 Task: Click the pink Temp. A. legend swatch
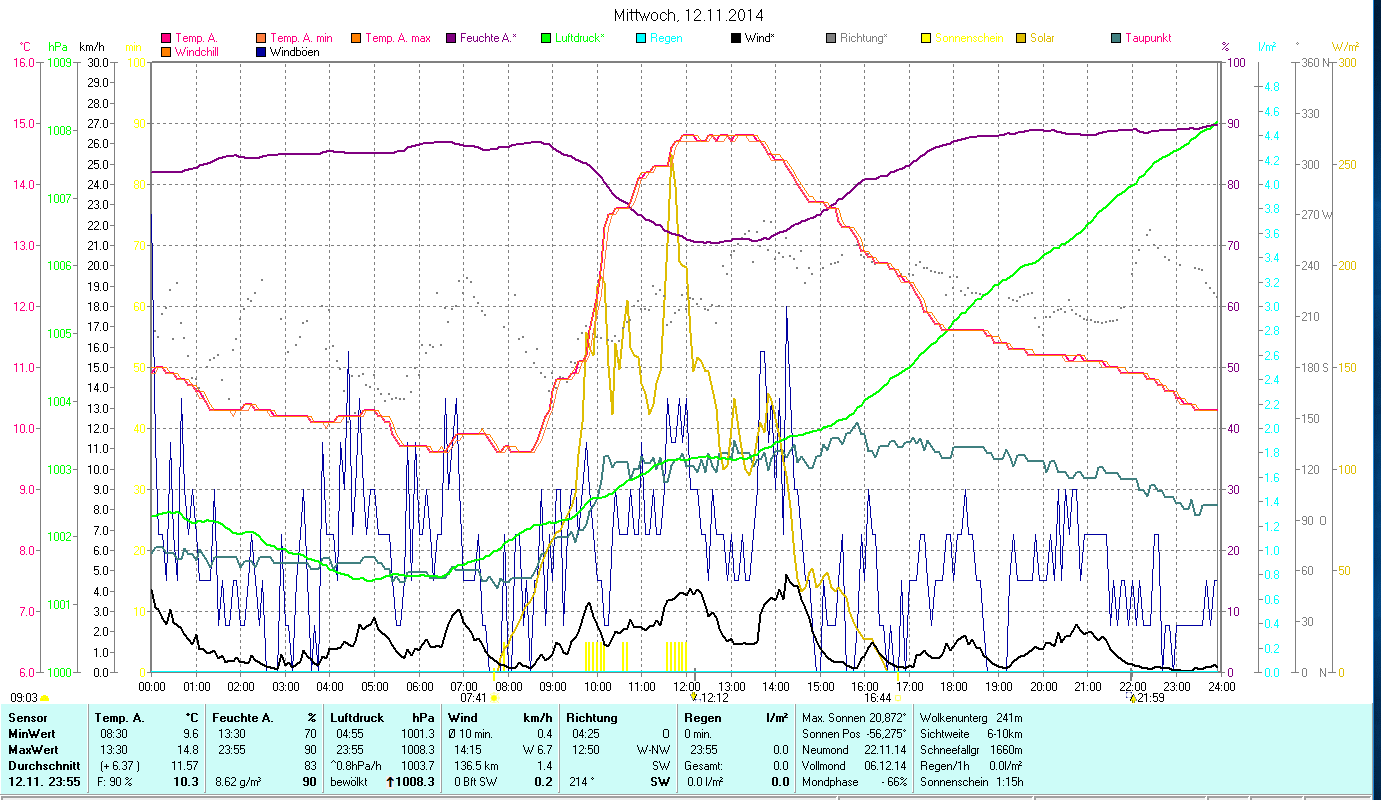(x=166, y=39)
